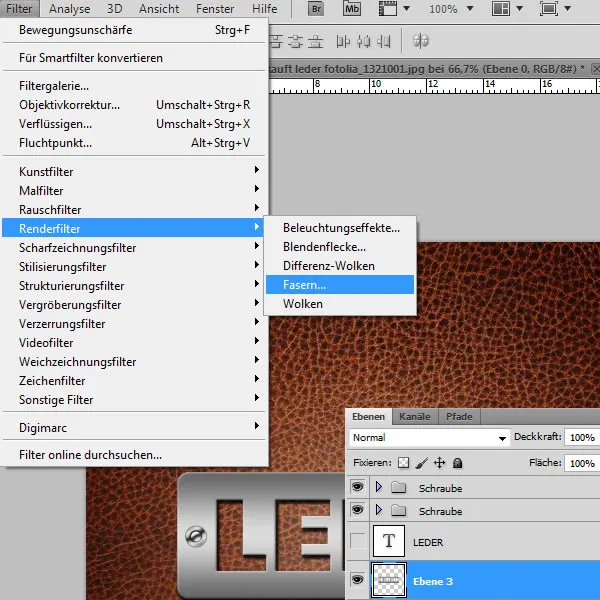The height and width of the screenshot is (600, 600).
Task: Show the LEDER text layer
Action: tap(359, 542)
